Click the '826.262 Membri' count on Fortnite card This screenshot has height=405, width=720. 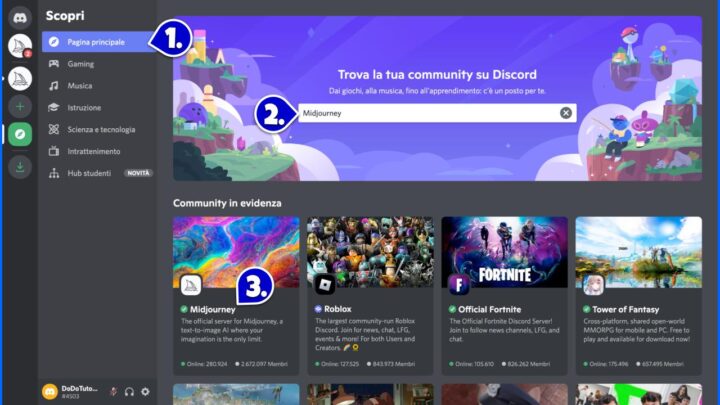529,364
